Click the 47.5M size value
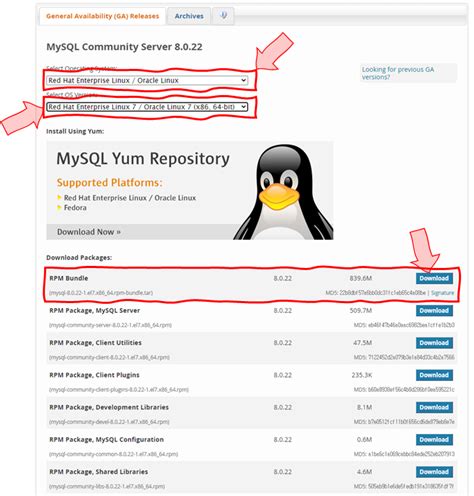Viewport: 474px width, 496px height. tap(362, 343)
